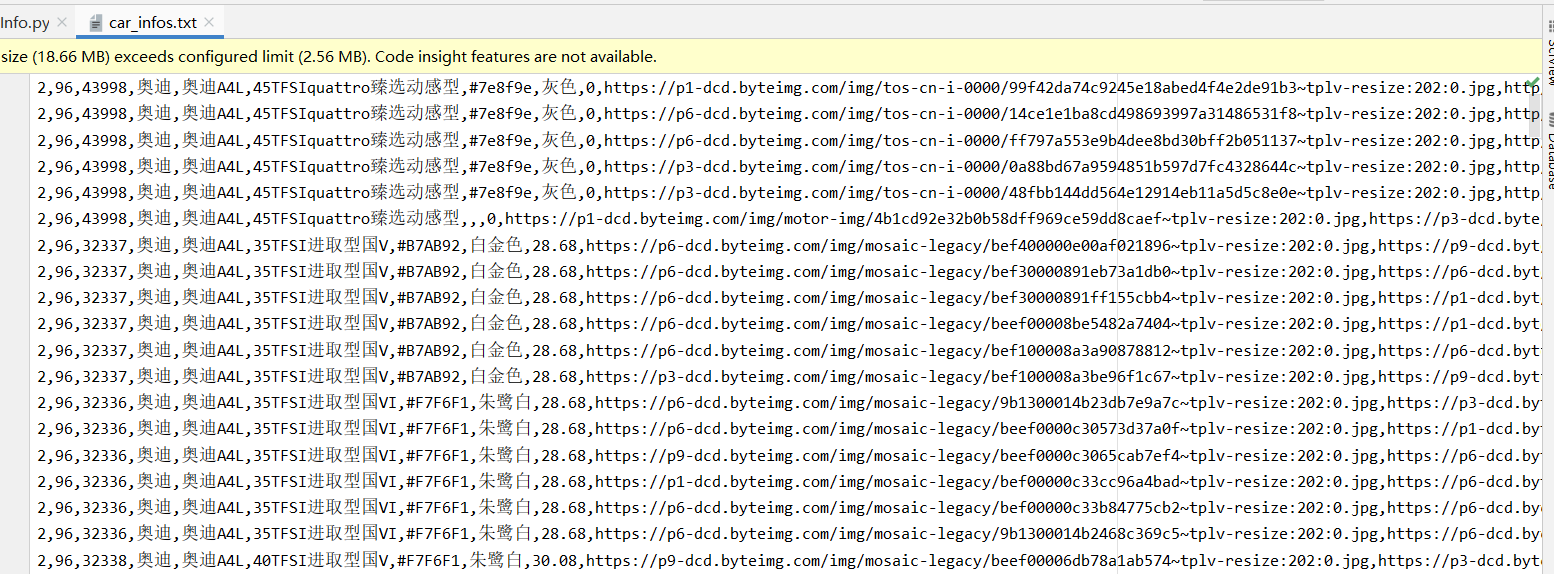Select the car_infos.txt tab
The height and width of the screenshot is (574, 1554).
(x=152, y=22)
